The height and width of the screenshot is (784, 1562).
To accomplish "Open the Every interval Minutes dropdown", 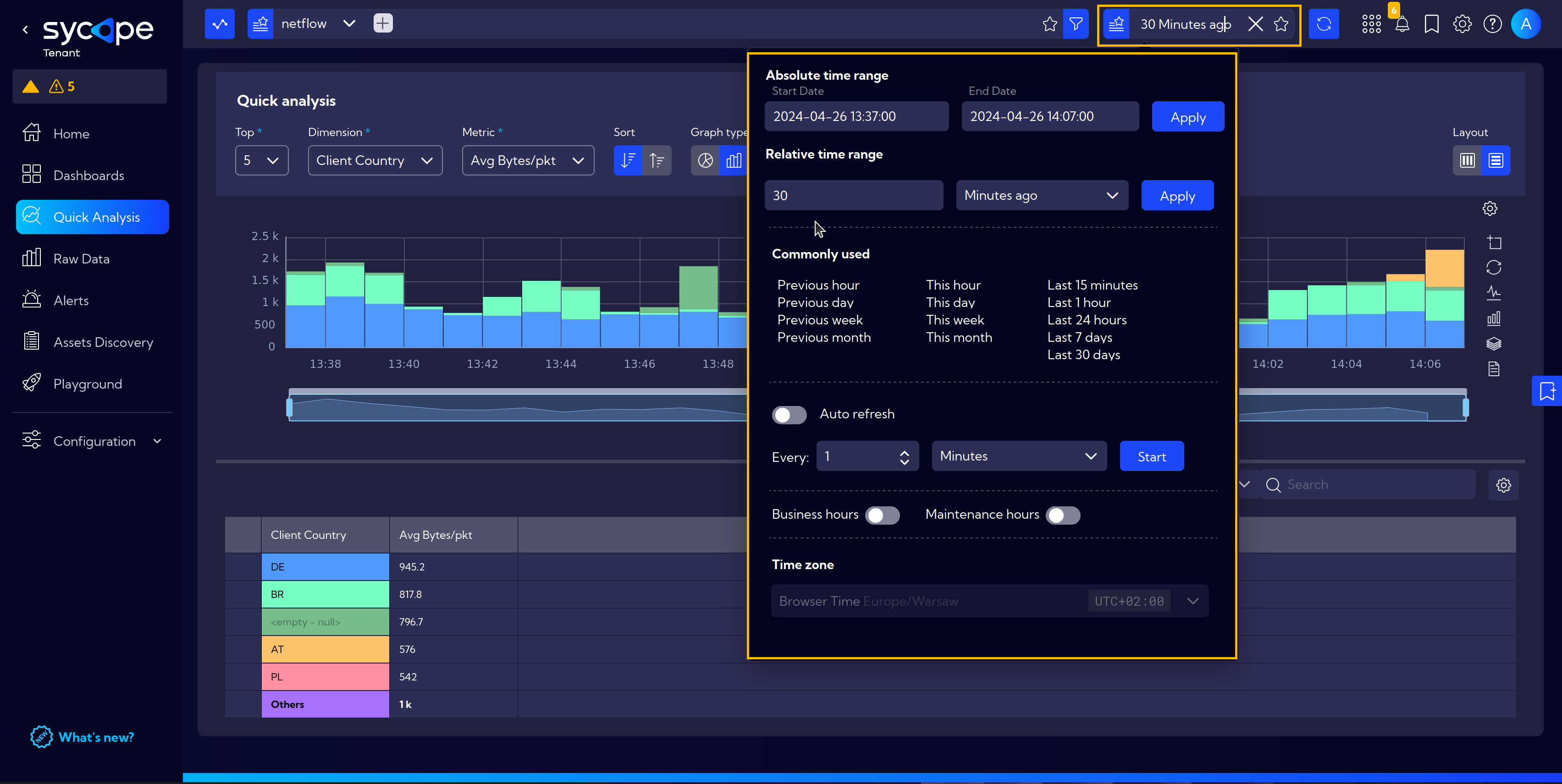I will pos(1019,455).
